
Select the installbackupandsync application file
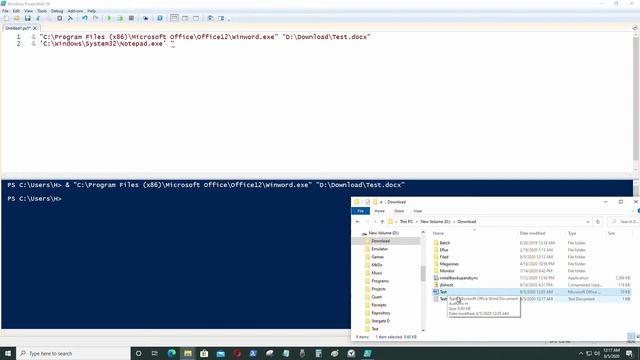click(x=459, y=278)
